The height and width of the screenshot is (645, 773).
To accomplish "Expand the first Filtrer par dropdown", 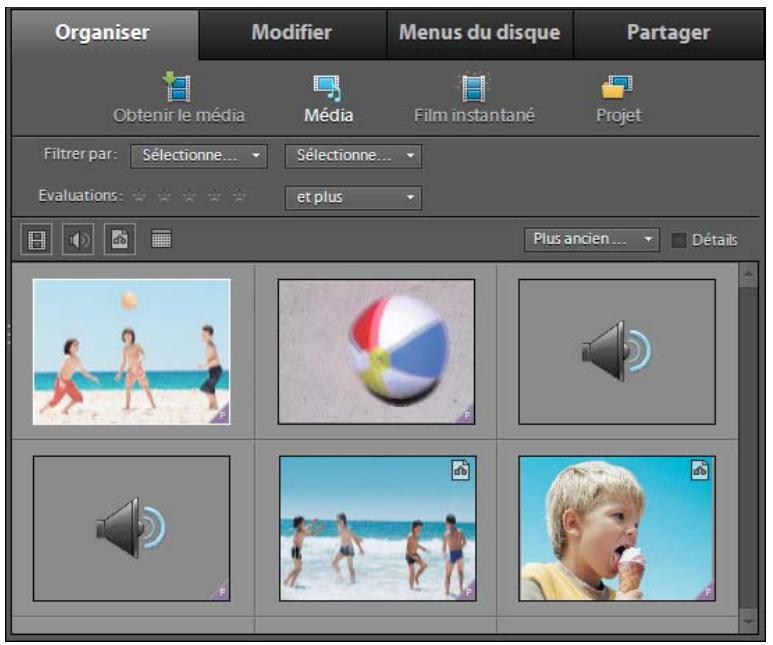I will click(199, 156).
